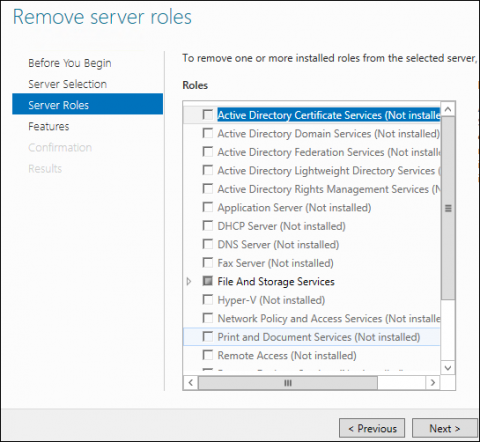Select the Remote Access (Not installed) label
The height and width of the screenshot is (442, 480).
pyautogui.click(x=287, y=356)
